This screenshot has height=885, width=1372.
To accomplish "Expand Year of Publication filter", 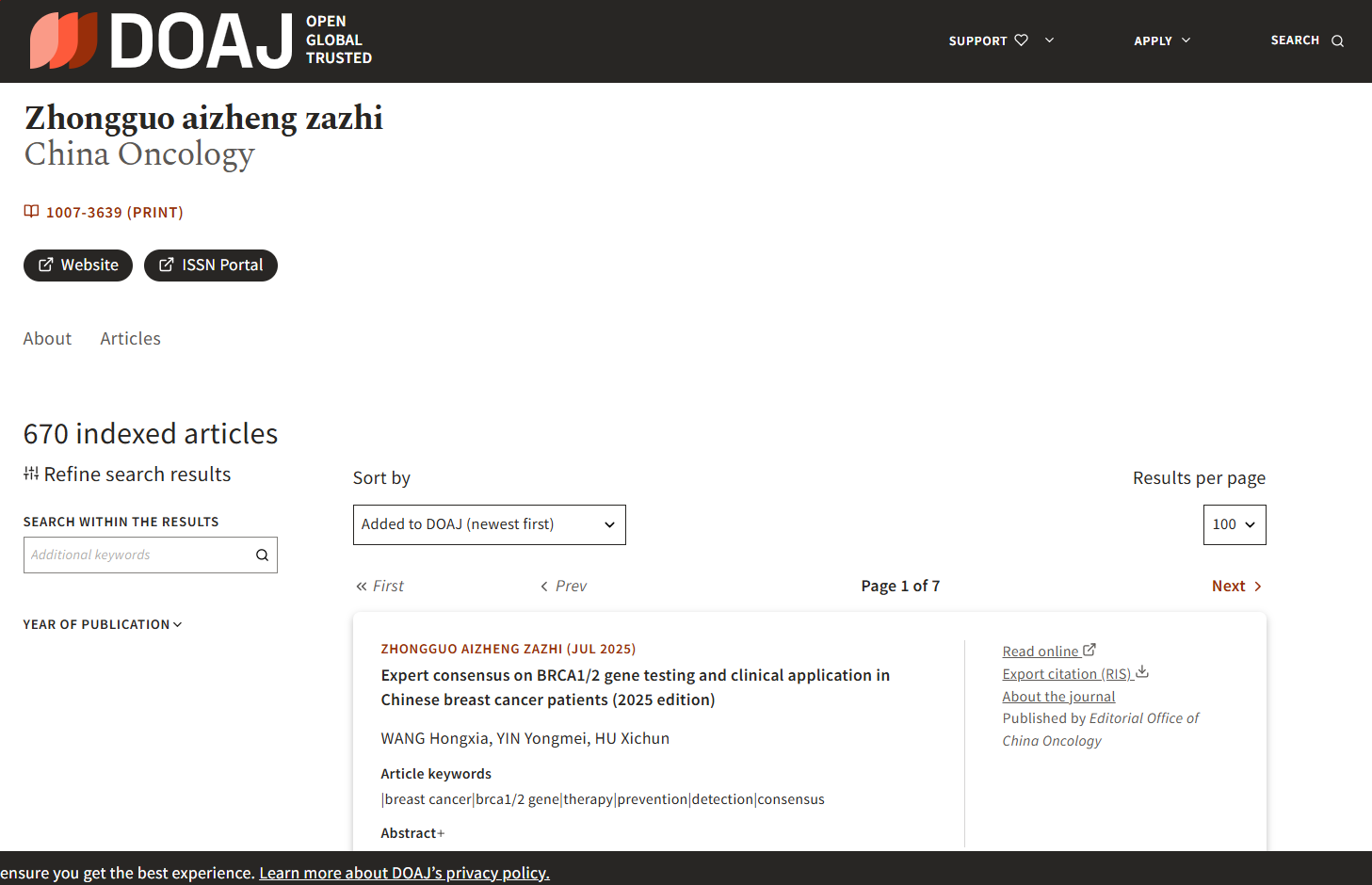I will [103, 624].
